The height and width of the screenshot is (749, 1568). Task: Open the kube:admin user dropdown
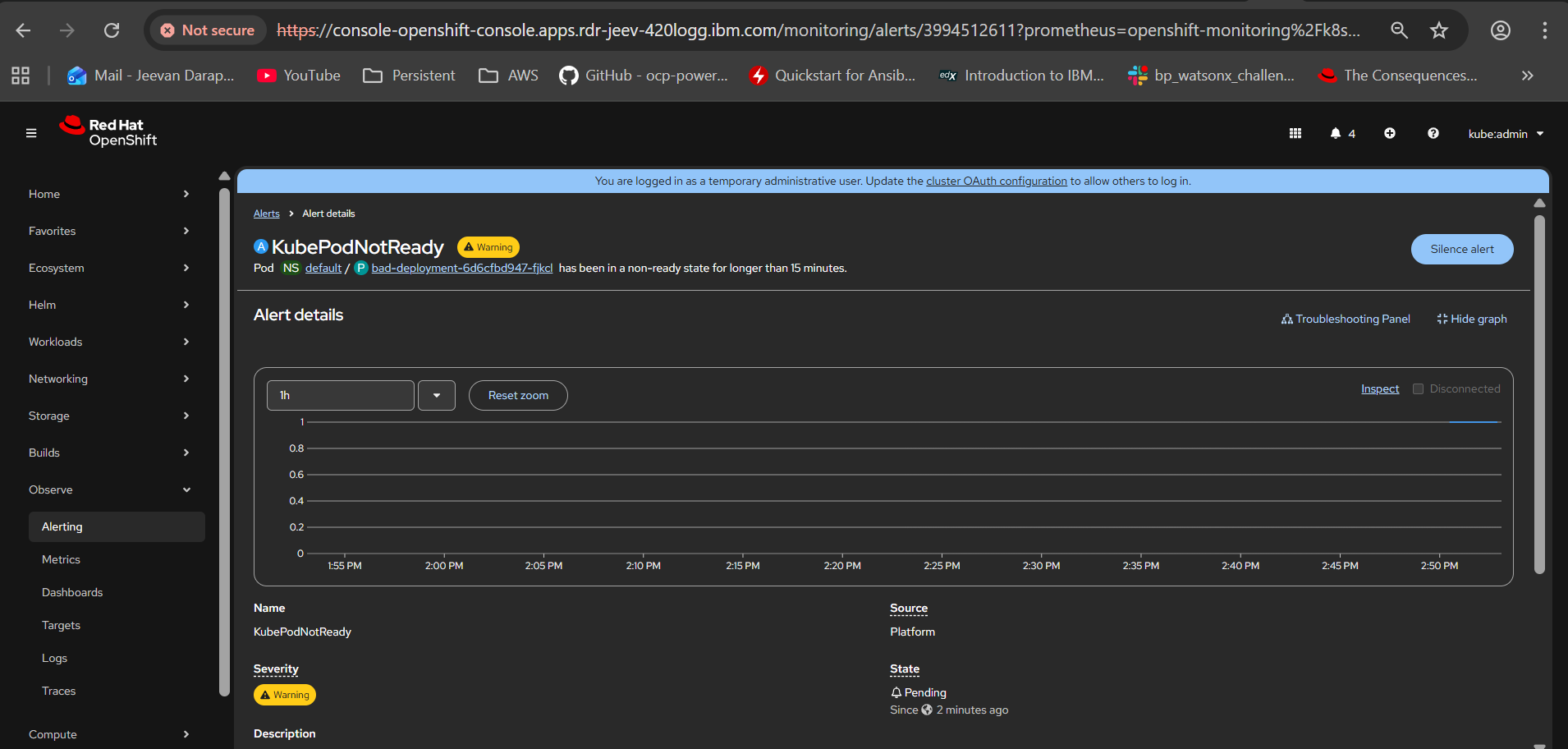[x=1506, y=134]
